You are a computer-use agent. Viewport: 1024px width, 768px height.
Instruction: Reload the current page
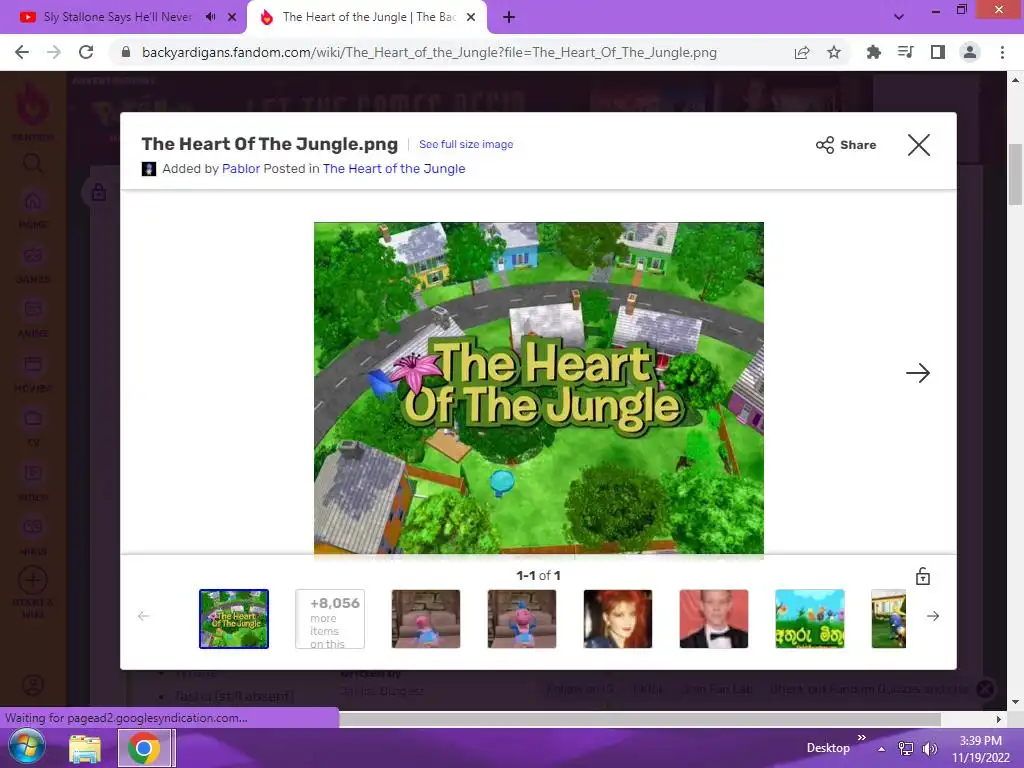click(x=86, y=52)
